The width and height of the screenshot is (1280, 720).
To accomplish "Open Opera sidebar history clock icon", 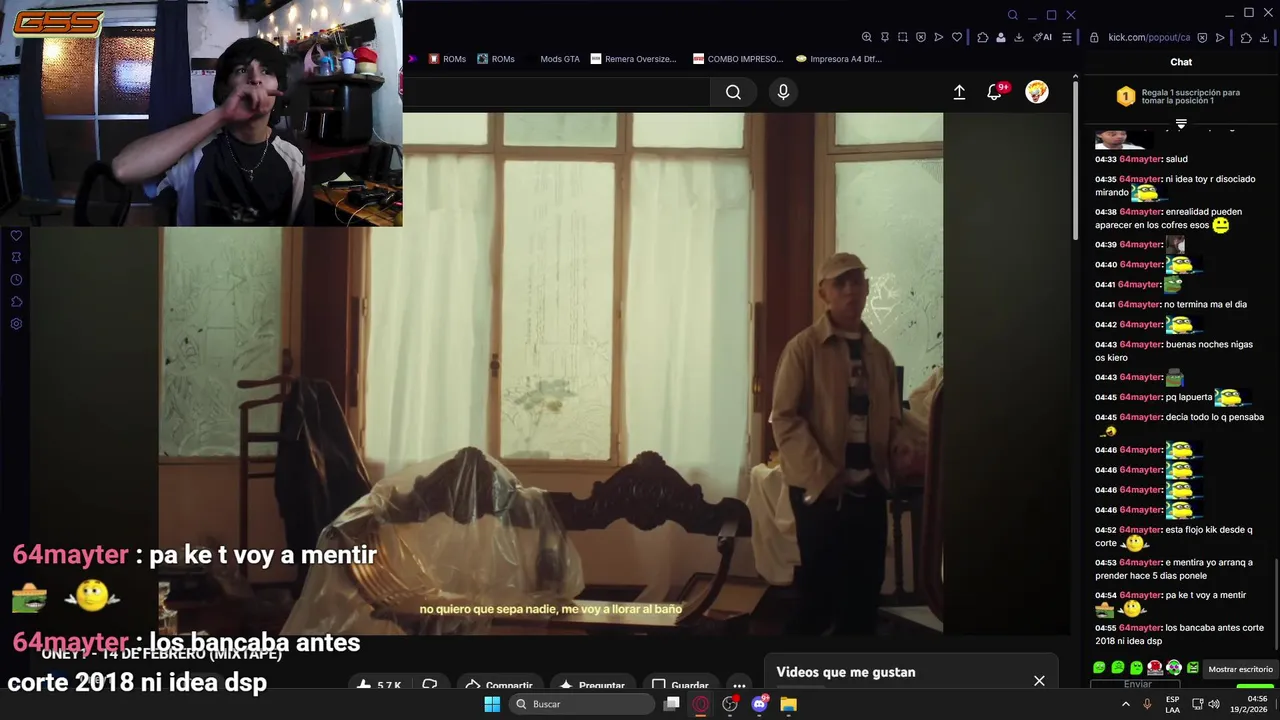I will [x=16, y=280].
